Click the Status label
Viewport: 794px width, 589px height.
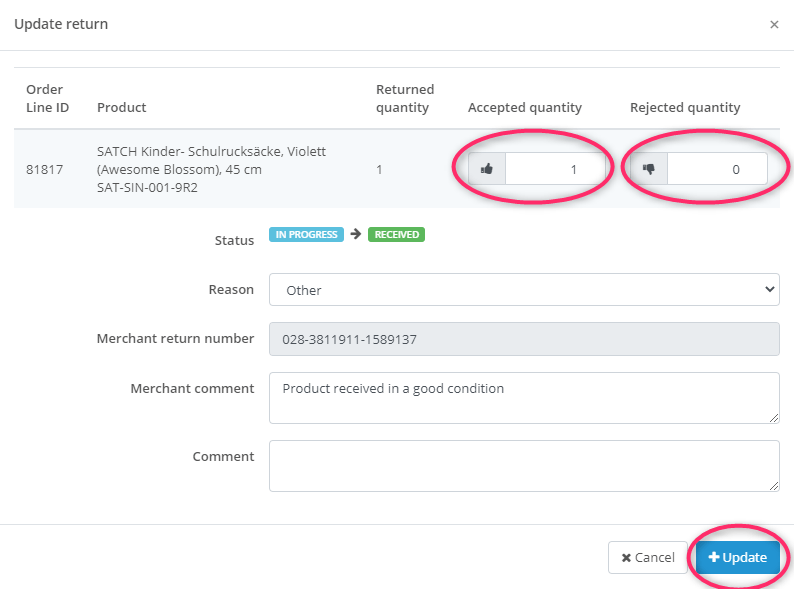point(234,241)
